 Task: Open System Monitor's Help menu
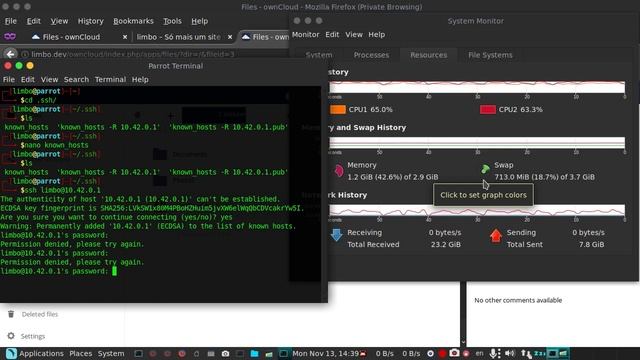[376, 35]
